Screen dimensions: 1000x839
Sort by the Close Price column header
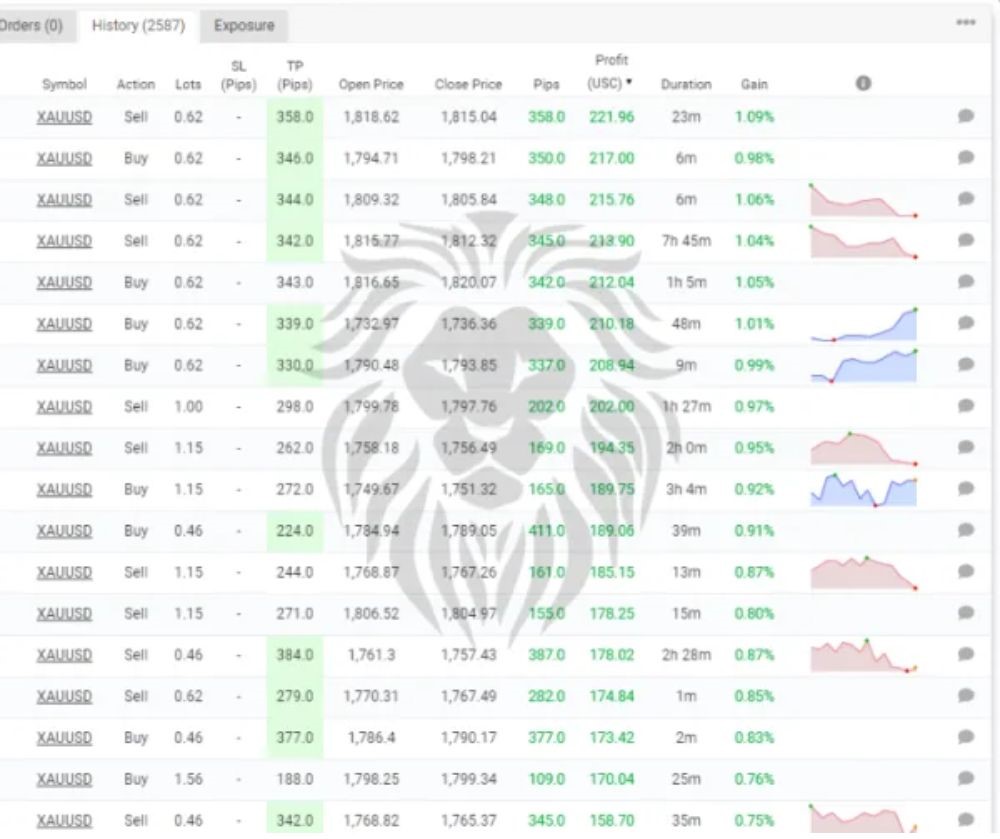[x=468, y=84]
